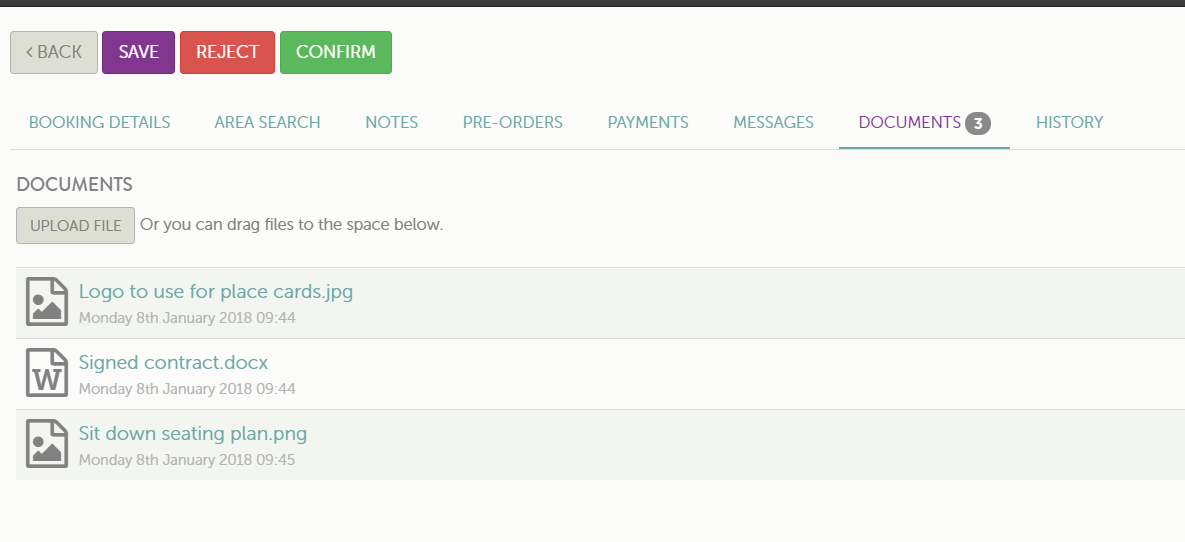Save the booking
The height and width of the screenshot is (542, 1185).
coord(138,52)
